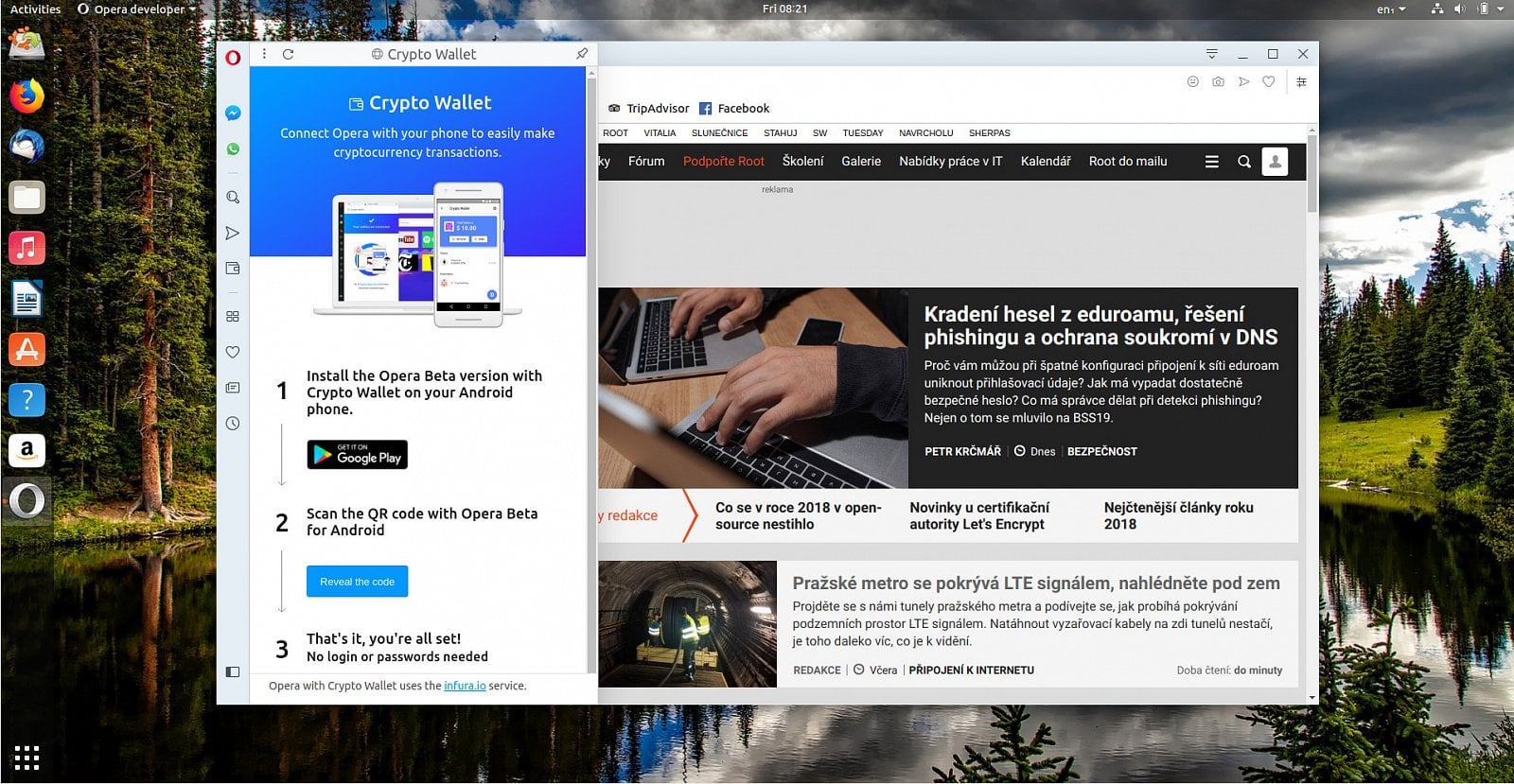
Task: Open Instant Search in Opera sidebar
Action: tap(233, 198)
